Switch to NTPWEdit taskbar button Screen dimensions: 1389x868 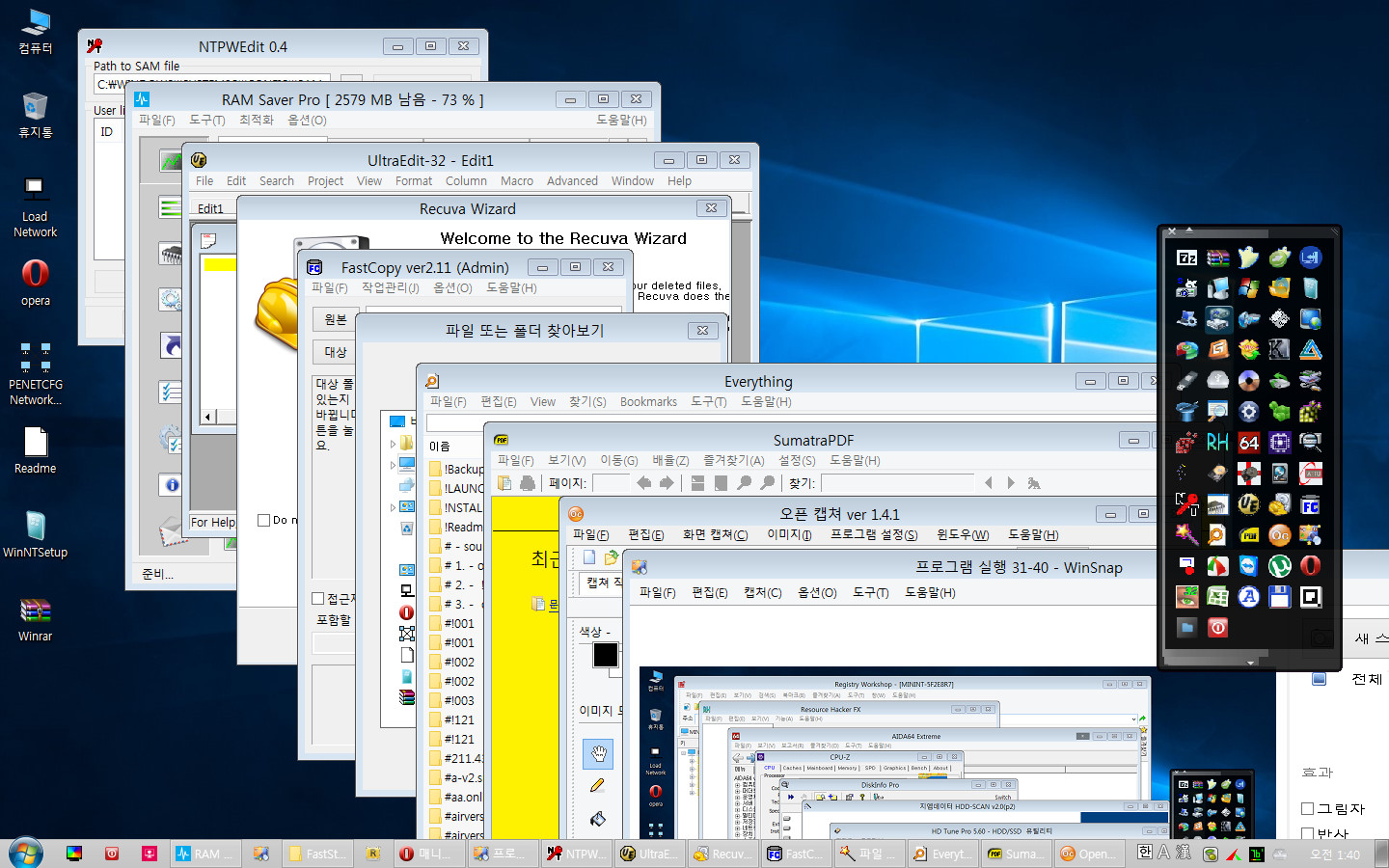(576, 854)
